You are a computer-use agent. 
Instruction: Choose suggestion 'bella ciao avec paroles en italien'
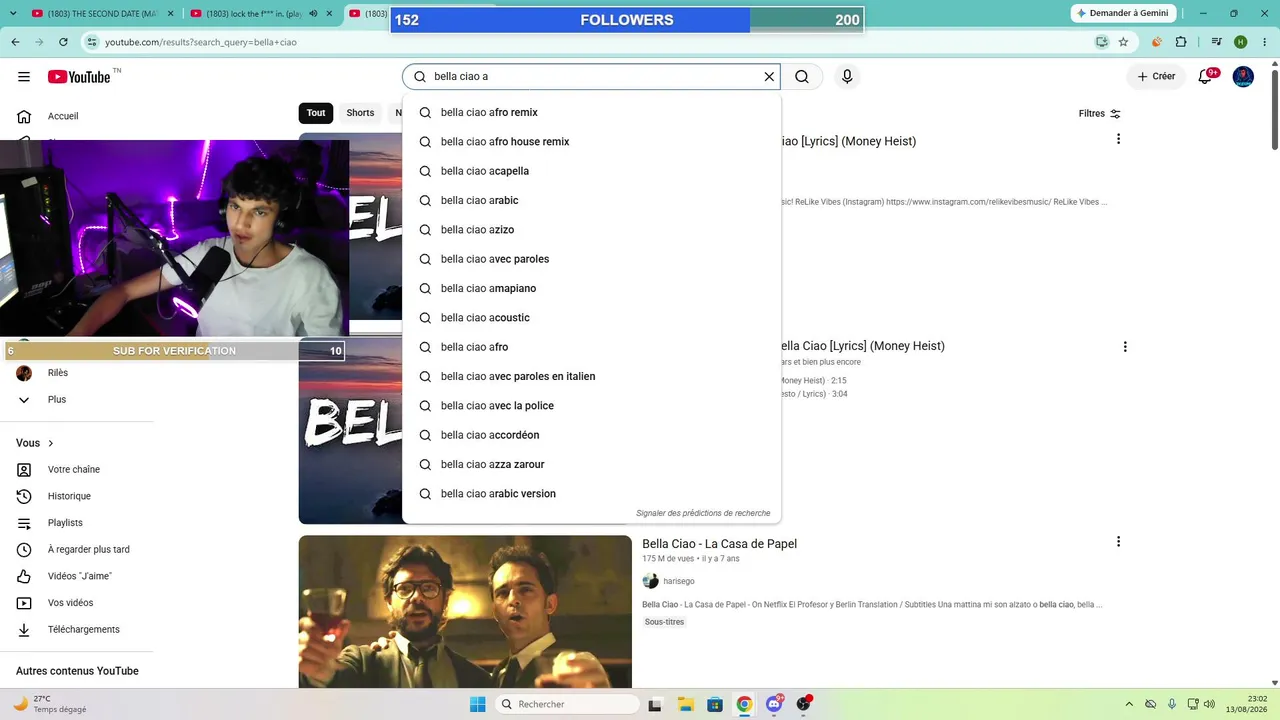591,376
